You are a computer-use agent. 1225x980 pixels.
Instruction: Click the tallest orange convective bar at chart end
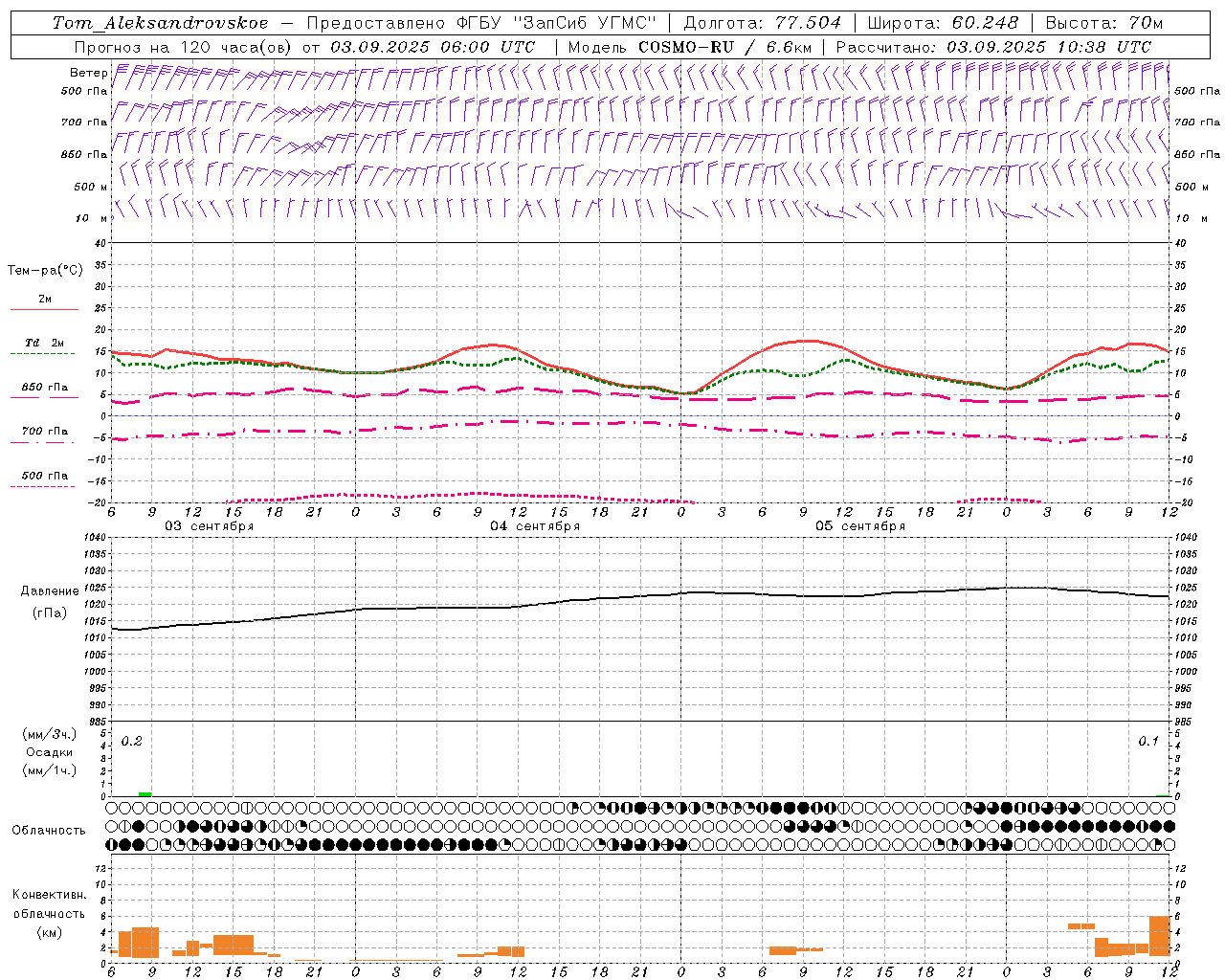[1159, 936]
